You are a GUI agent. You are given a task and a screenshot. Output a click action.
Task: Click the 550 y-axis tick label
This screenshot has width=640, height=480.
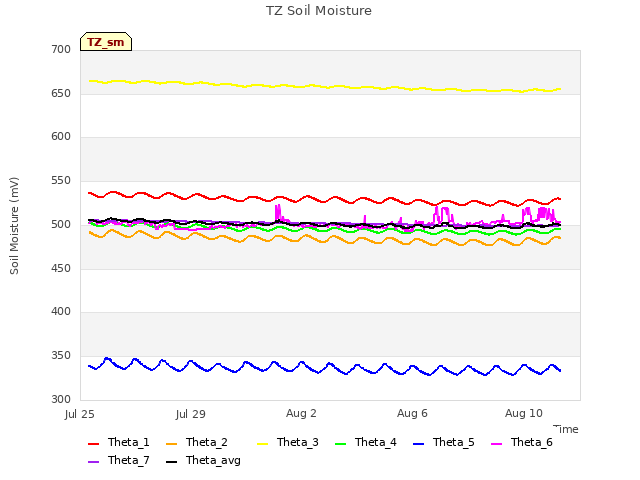(61, 180)
